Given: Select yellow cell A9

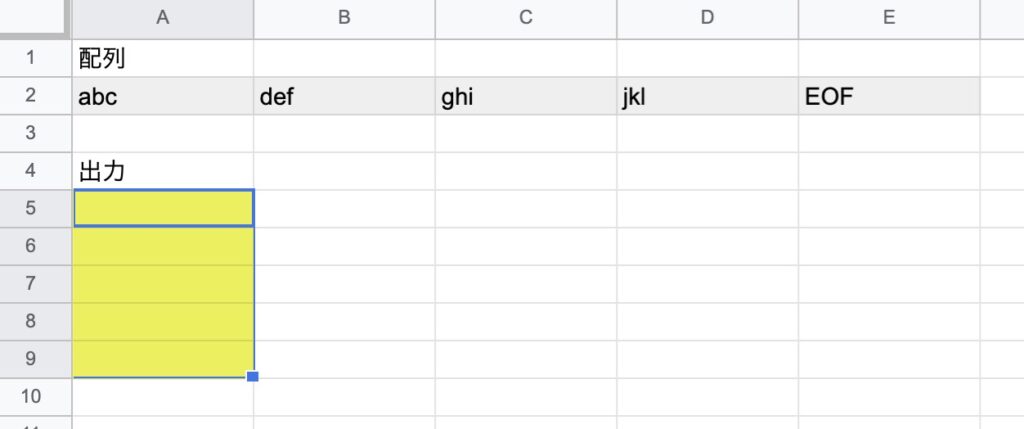Looking at the screenshot, I should pyautogui.click(x=163, y=359).
